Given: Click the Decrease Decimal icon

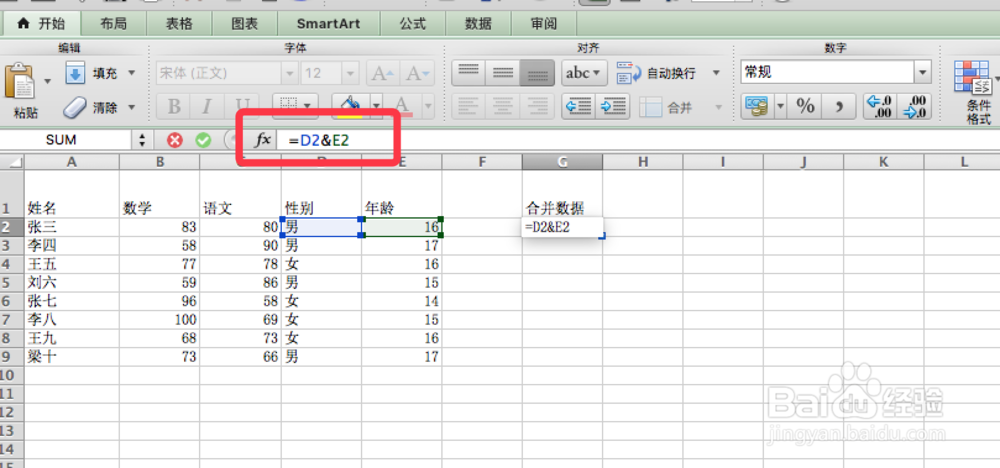Looking at the screenshot, I should coord(915,106).
